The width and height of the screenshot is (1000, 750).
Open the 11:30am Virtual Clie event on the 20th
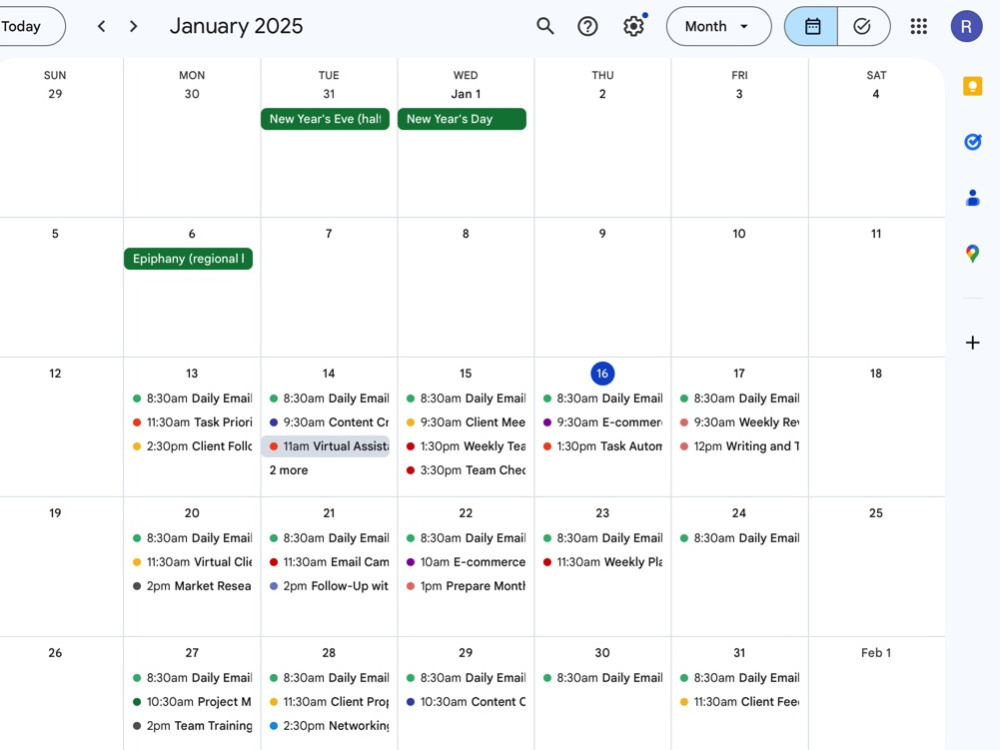pyautogui.click(x=193, y=562)
